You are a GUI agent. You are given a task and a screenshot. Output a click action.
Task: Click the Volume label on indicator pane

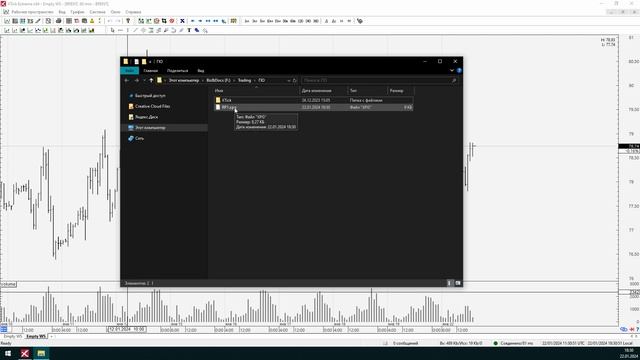pyautogui.click(x=8, y=284)
